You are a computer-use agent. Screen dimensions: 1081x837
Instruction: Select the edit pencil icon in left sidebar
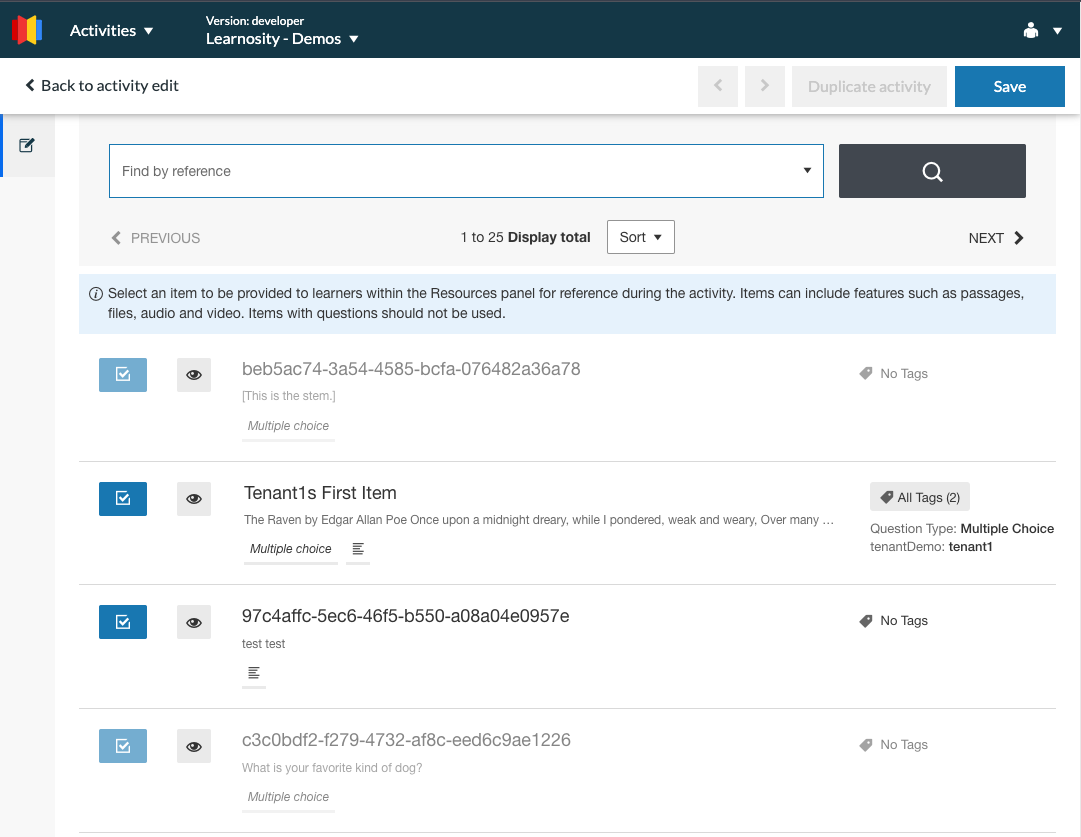[27, 143]
